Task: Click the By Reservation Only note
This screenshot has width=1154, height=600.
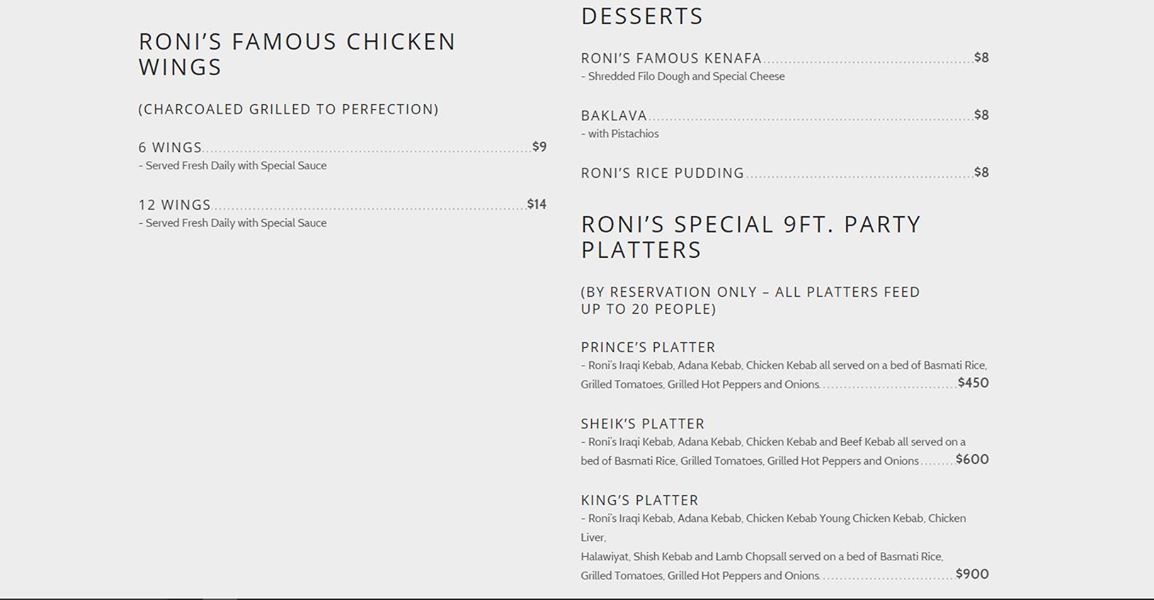Action: coord(750,300)
